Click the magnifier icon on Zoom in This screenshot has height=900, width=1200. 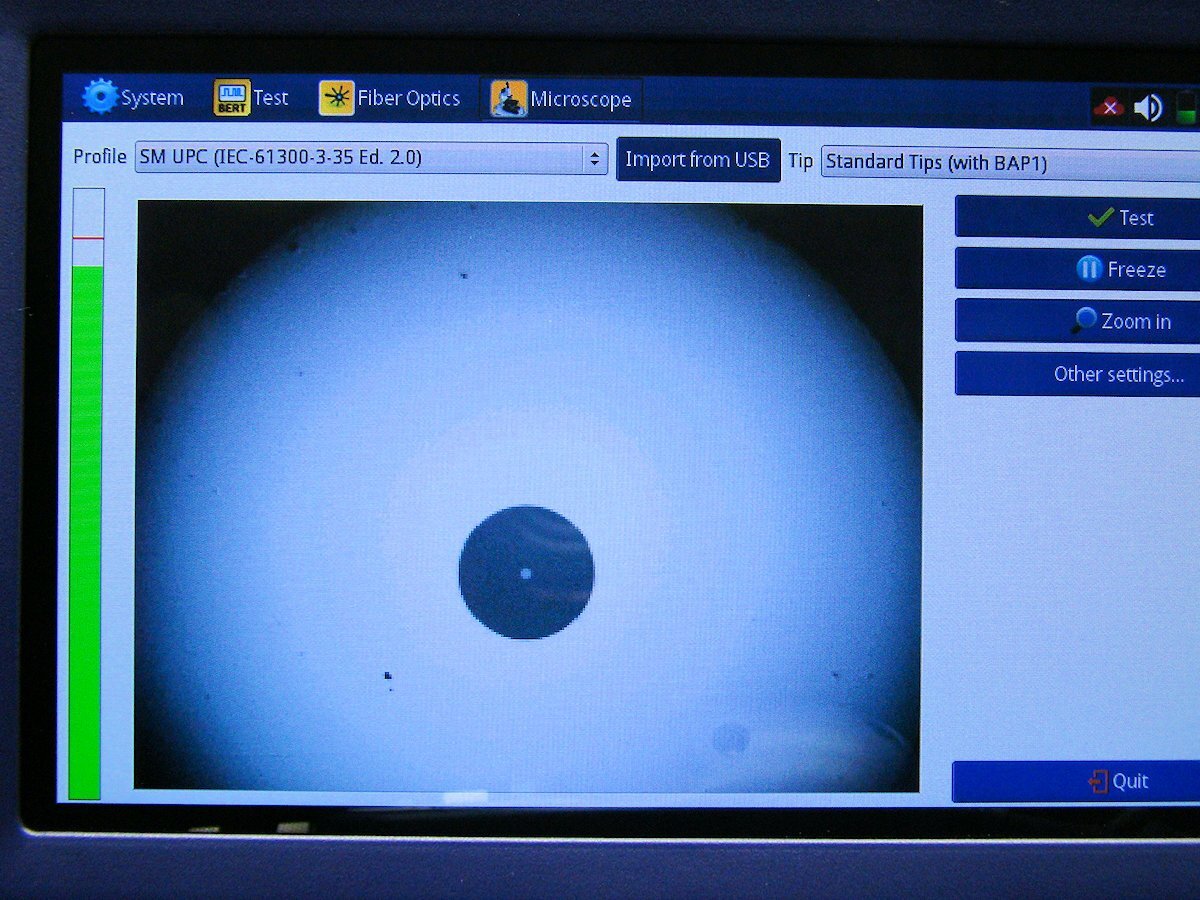coord(1084,321)
